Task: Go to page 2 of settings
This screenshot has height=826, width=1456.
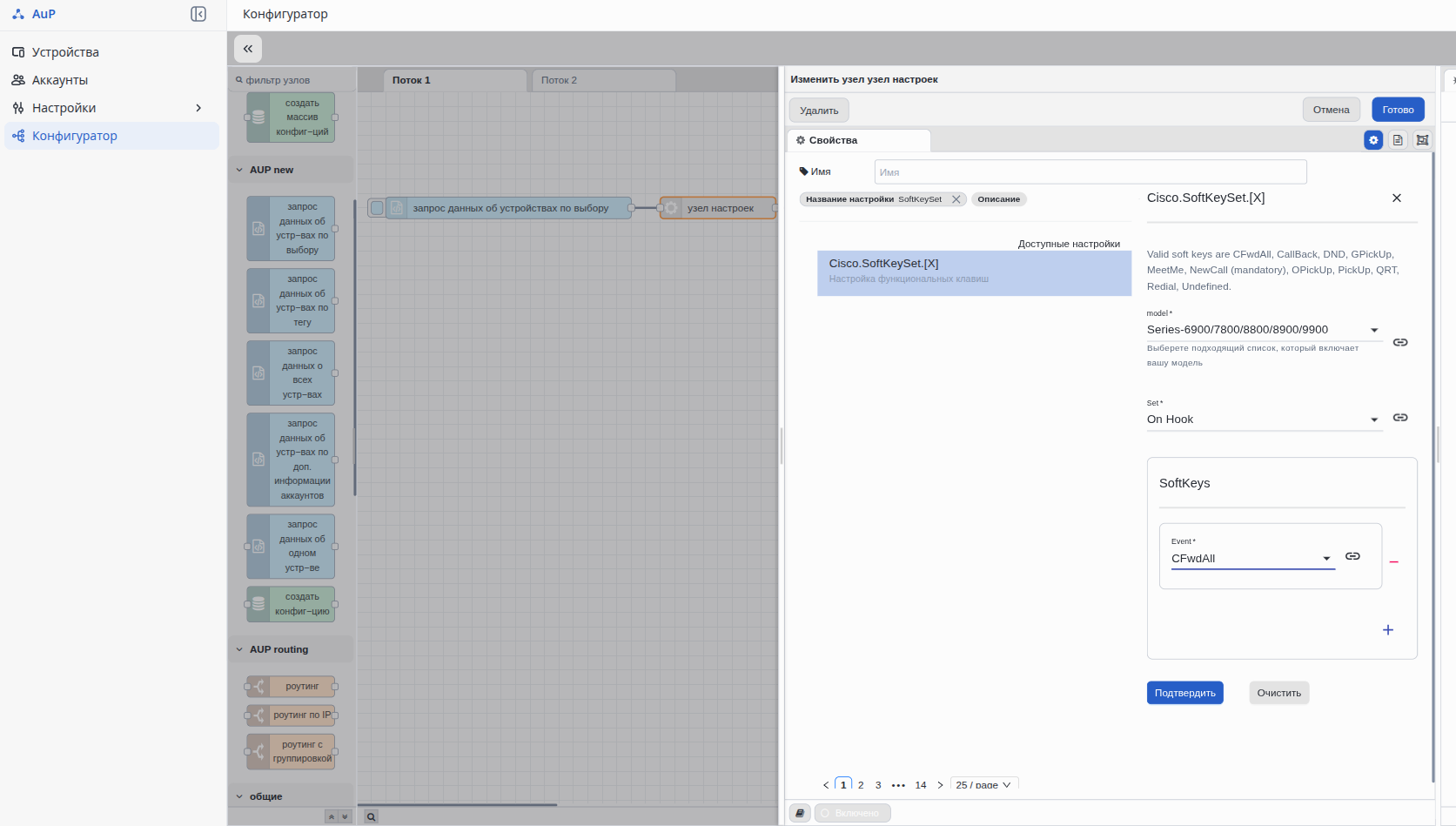Action: (861, 785)
